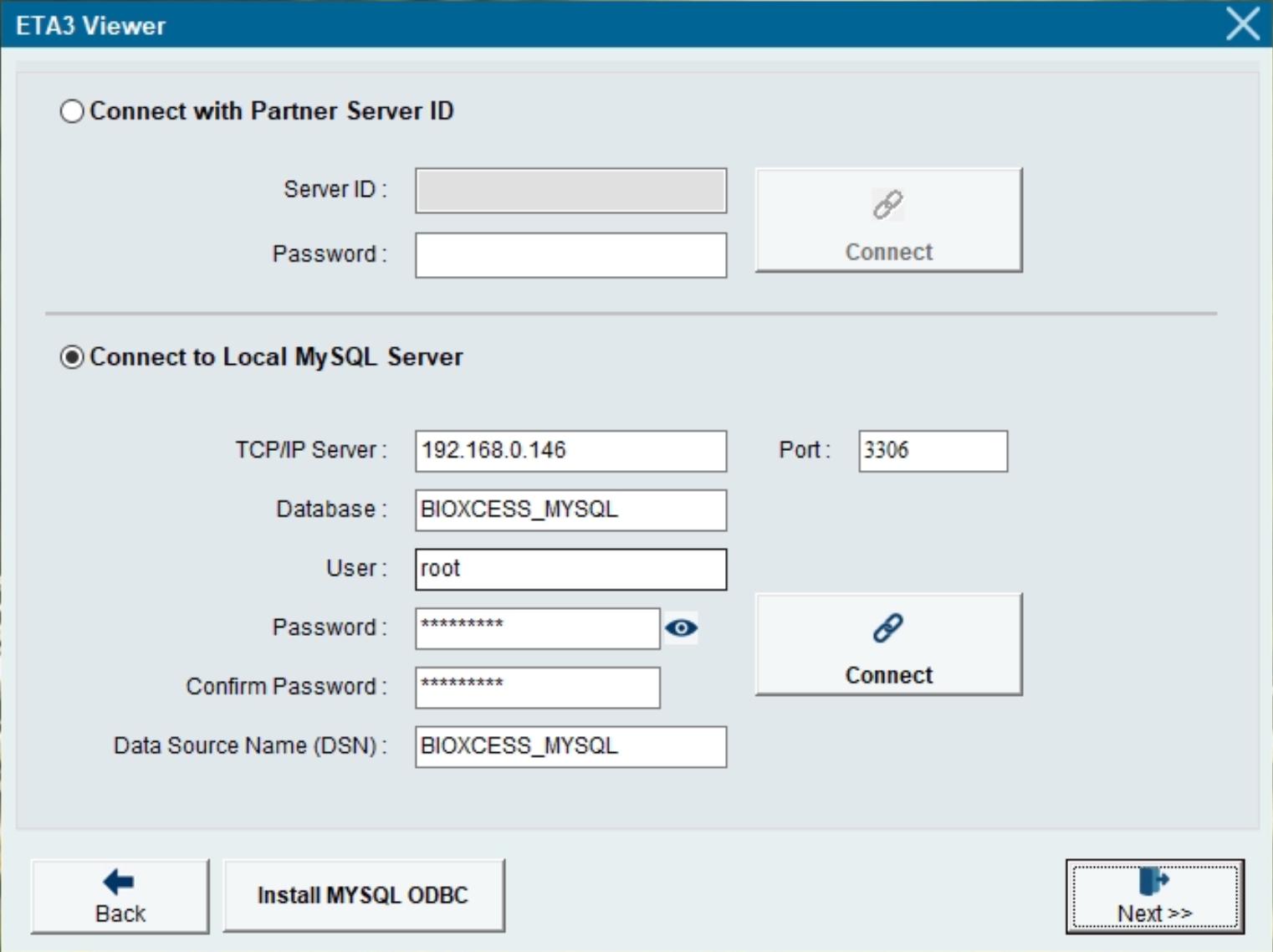
Task: Click the eye icon to reveal password
Action: [x=681, y=627]
